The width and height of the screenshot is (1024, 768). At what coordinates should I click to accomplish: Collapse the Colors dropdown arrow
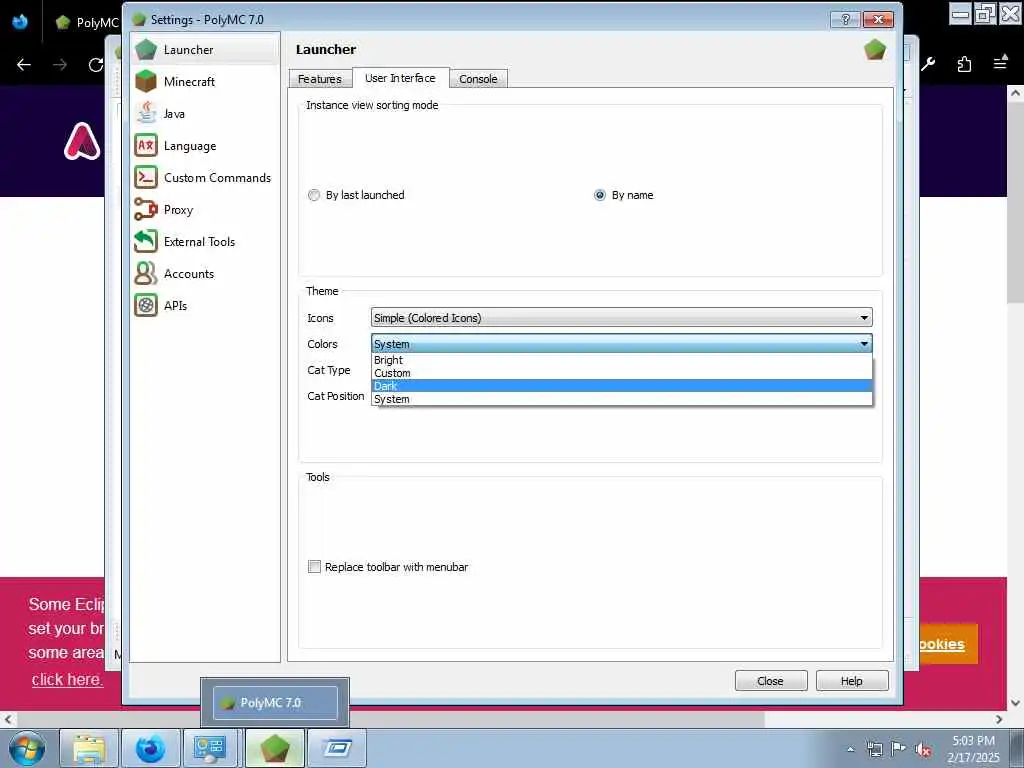click(864, 344)
